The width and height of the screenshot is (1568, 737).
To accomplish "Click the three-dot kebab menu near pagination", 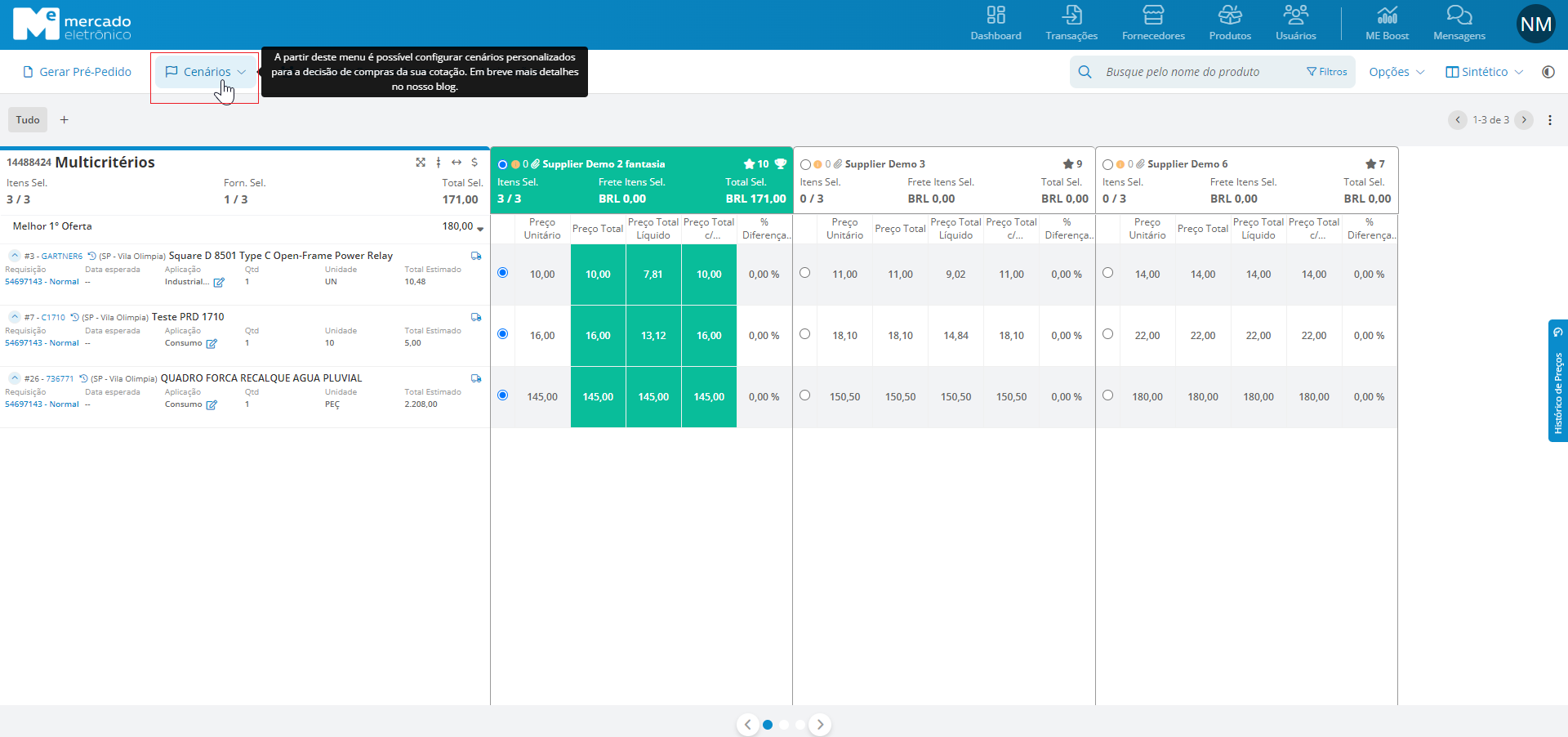I will (1549, 120).
